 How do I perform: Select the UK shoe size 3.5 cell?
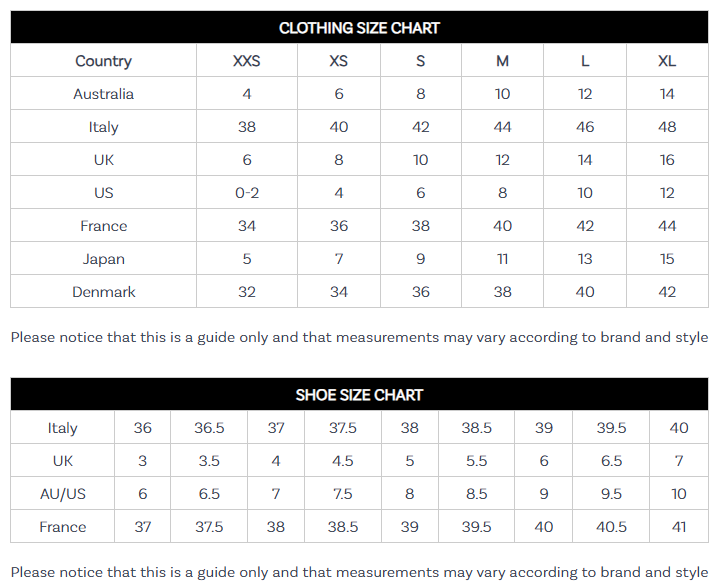pos(209,461)
